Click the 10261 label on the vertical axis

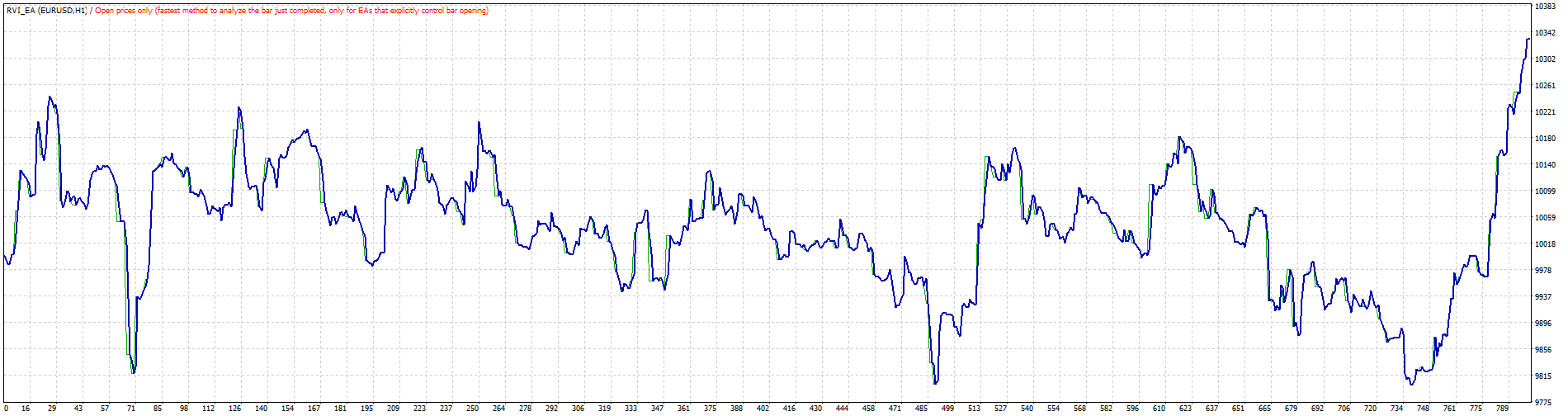point(1545,86)
